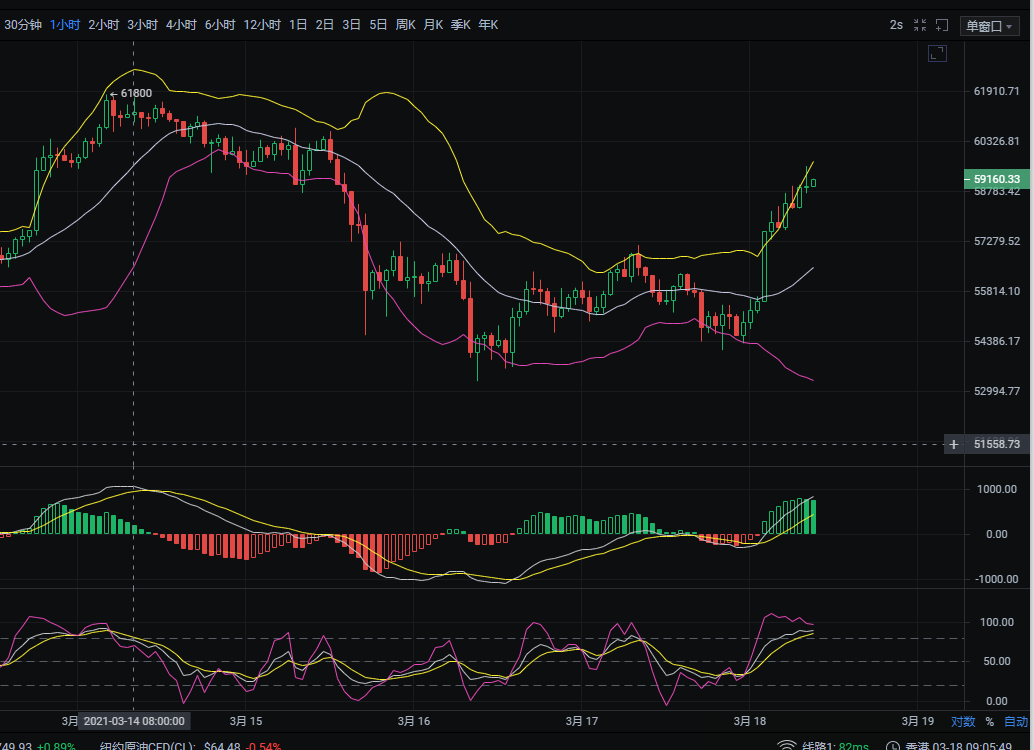Screen dimensions: 1034x750
Task: Click the plus icon beside 51558.73
Action: click(954, 444)
